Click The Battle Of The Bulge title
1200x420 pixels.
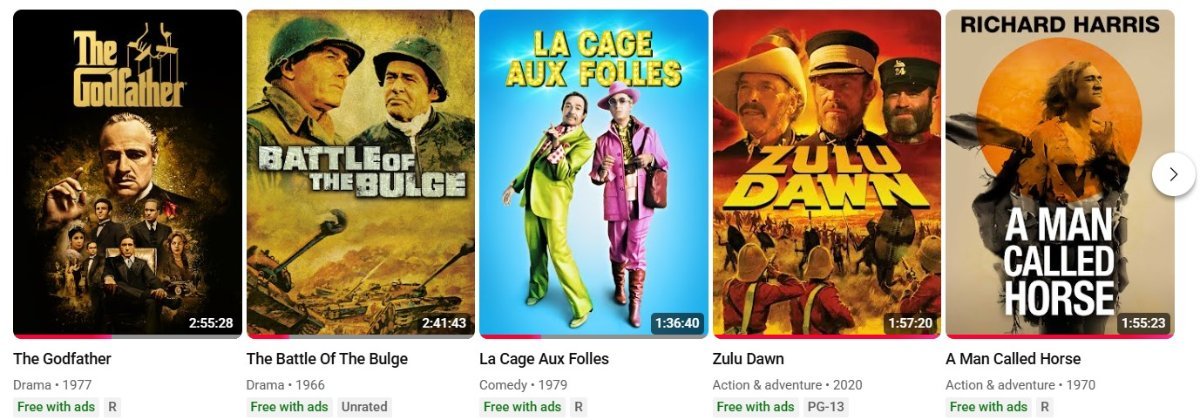[x=327, y=359]
